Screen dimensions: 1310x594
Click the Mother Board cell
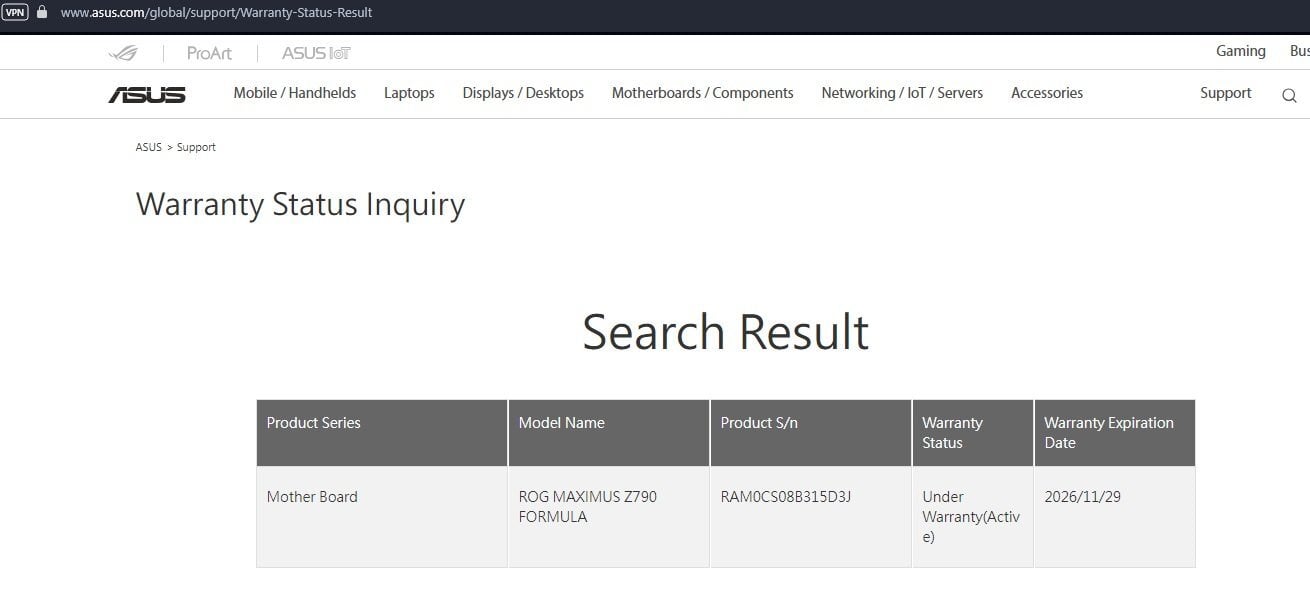coord(382,517)
